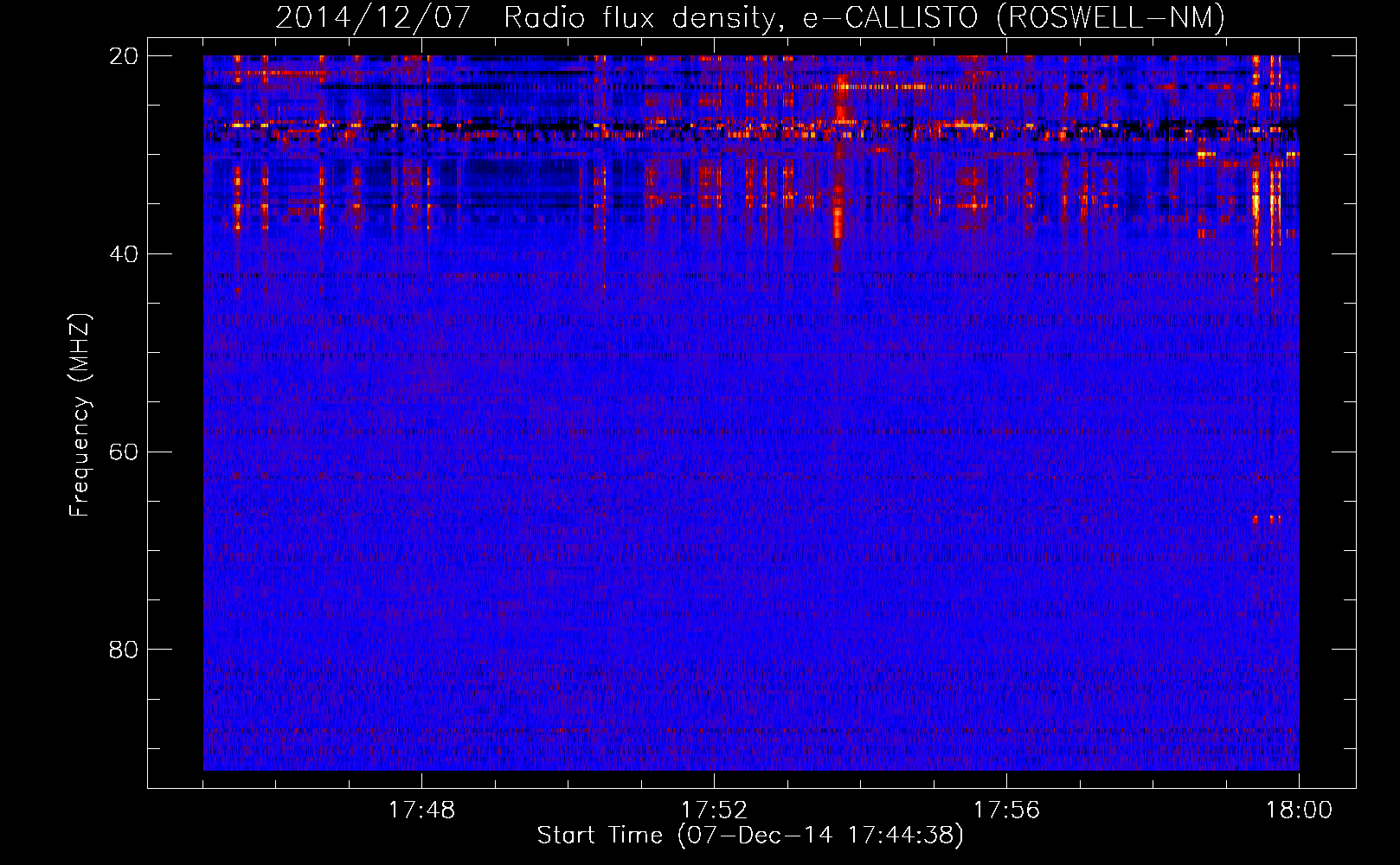Image resolution: width=1400 pixels, height=865 pixels.
Task: Click the 17:52 time tick label
Action: tap(714, 811)
